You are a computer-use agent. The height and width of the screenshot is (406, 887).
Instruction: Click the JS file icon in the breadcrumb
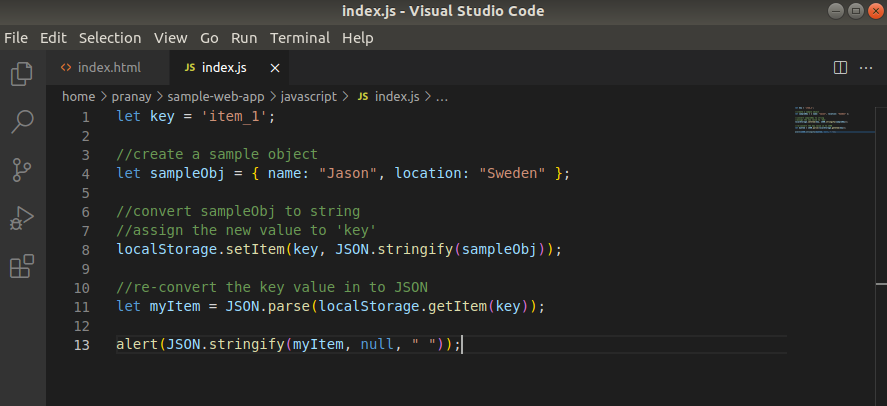363,97
